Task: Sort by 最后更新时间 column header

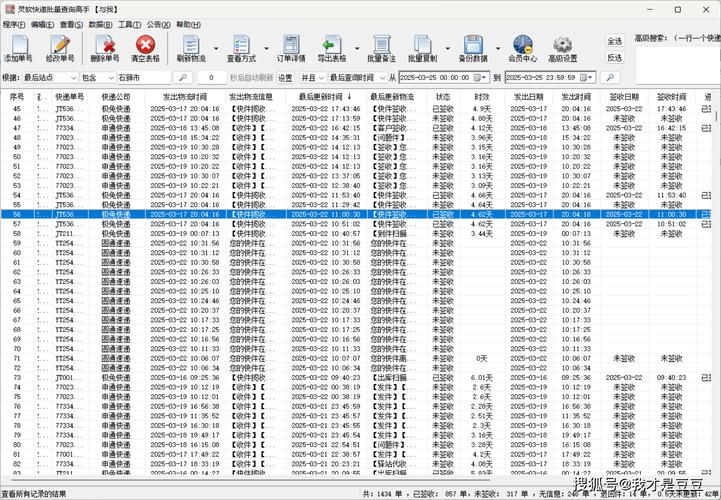Action: 323,97
